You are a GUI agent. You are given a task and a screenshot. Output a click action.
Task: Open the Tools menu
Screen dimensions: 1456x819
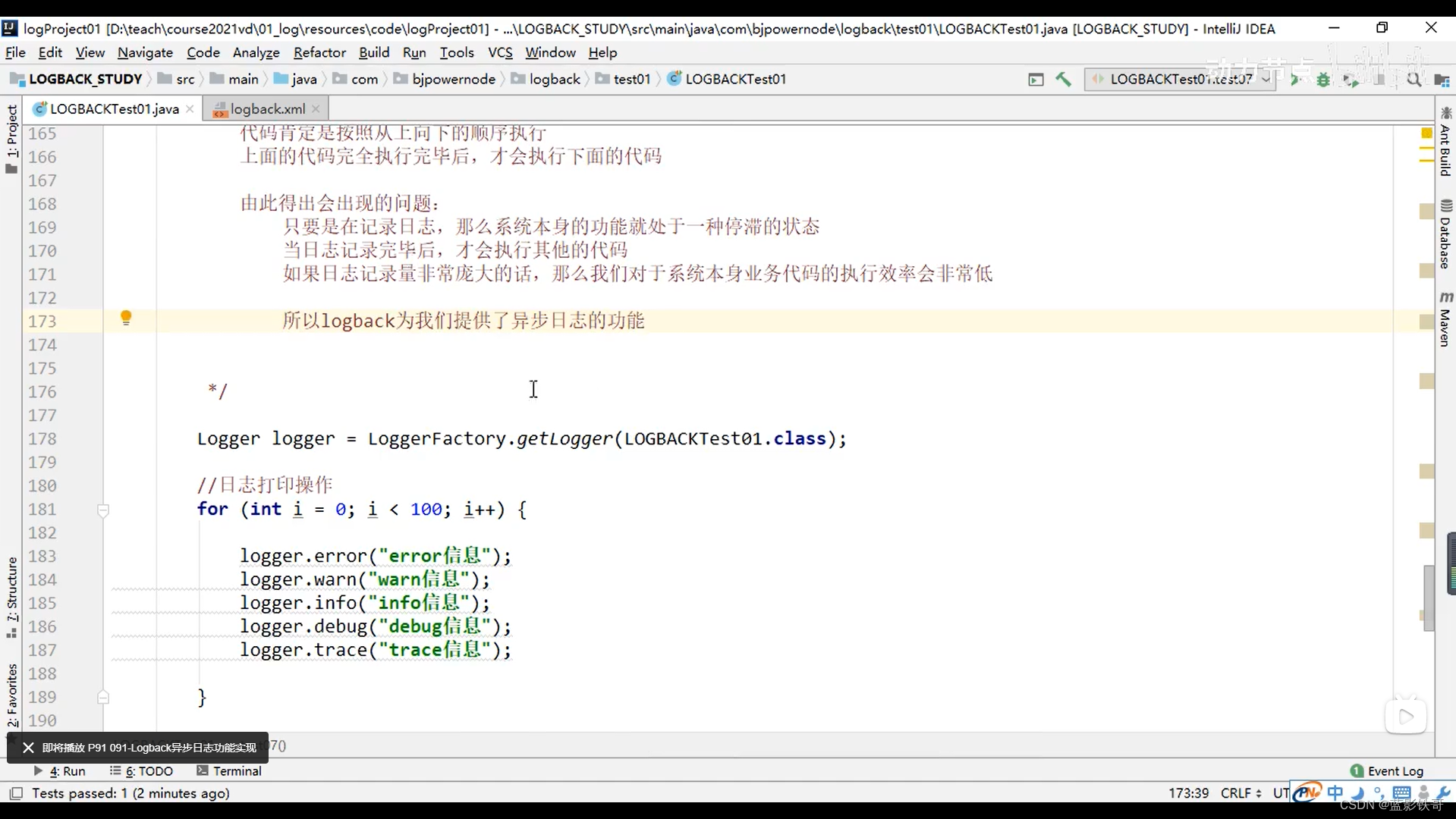pos(457,52)
